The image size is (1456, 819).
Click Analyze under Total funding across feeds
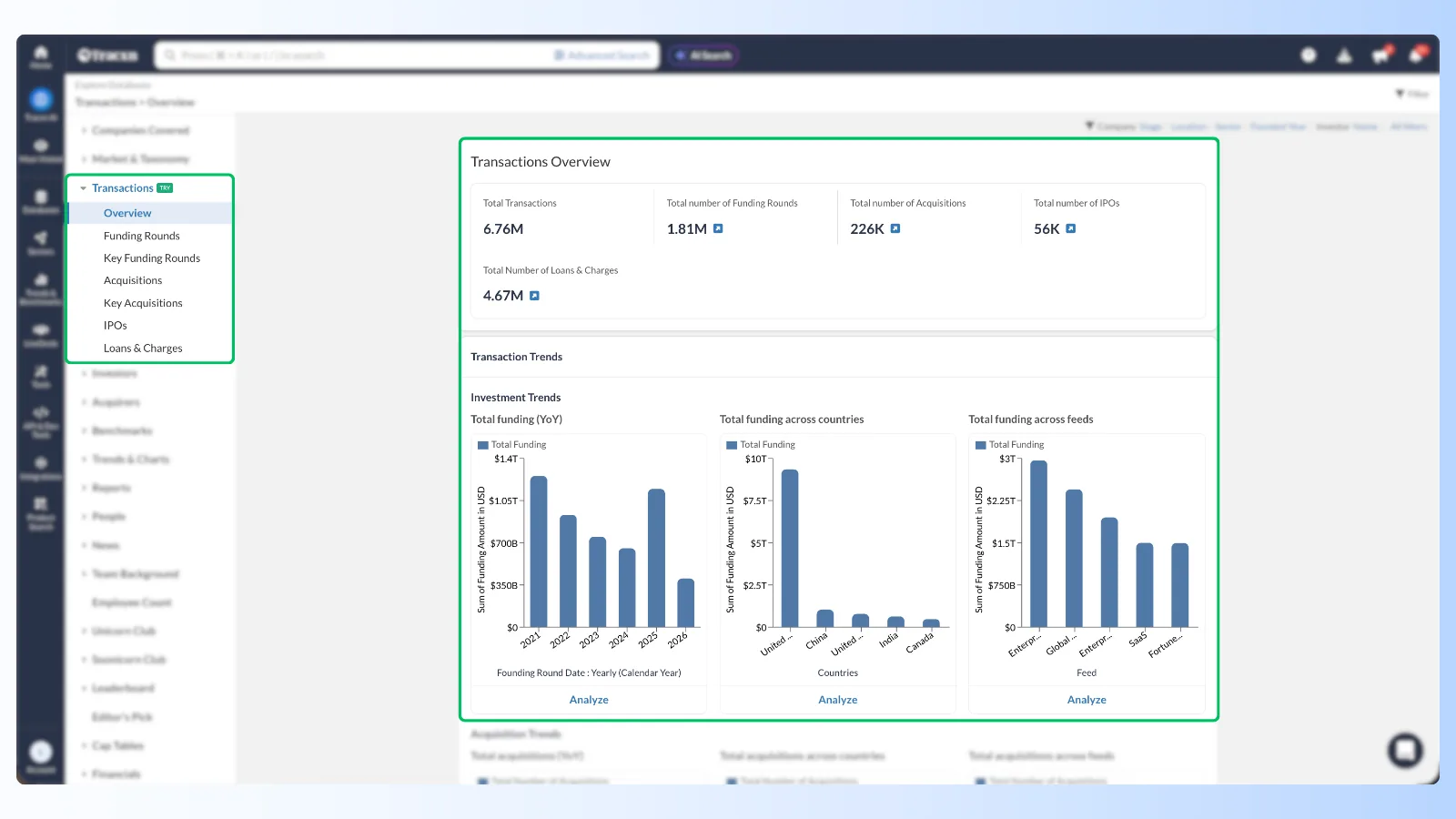tap(1087, 700)
